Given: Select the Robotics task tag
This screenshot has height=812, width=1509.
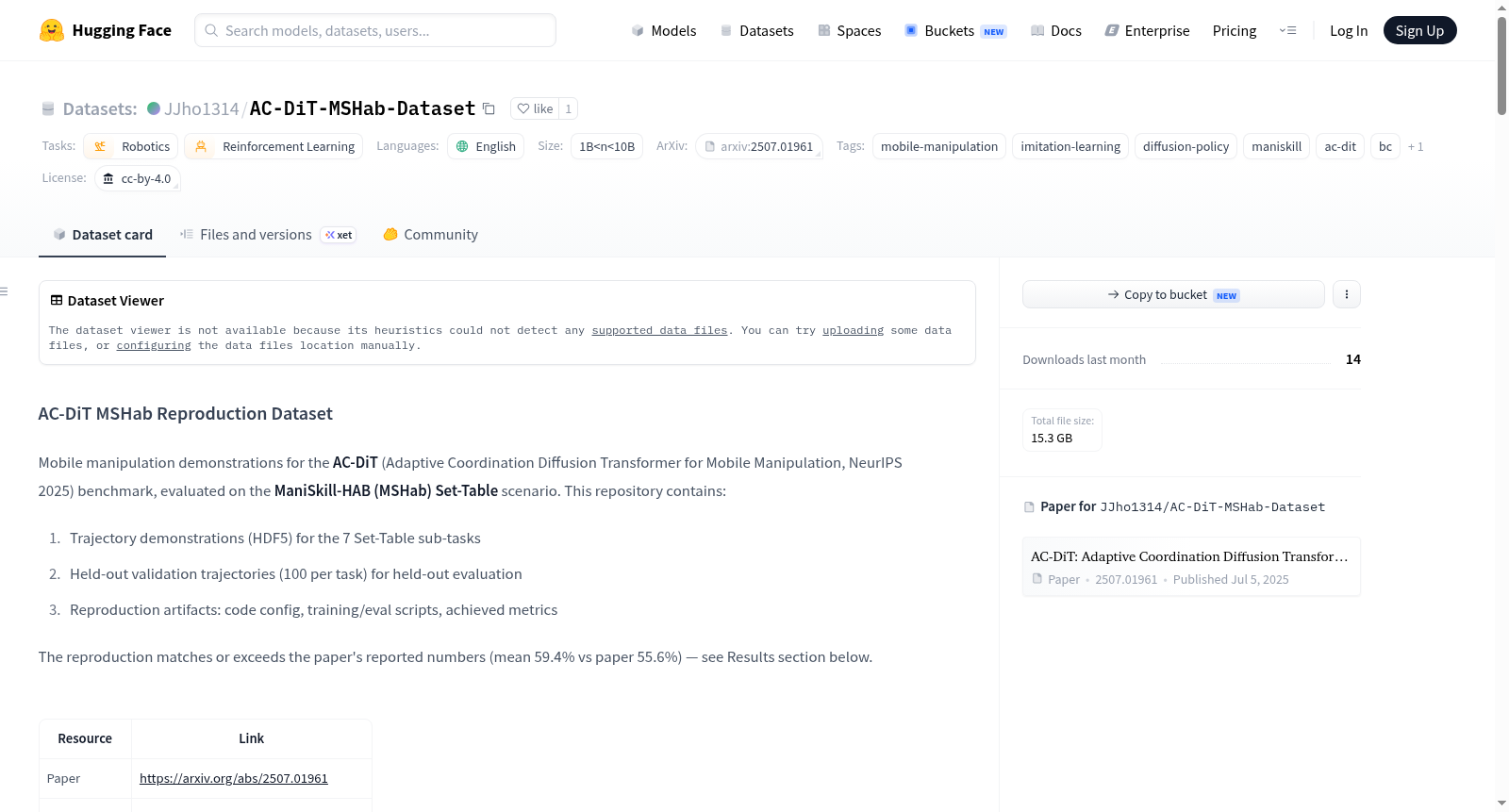Looking at the screenshot, I should tap(131, 146).
